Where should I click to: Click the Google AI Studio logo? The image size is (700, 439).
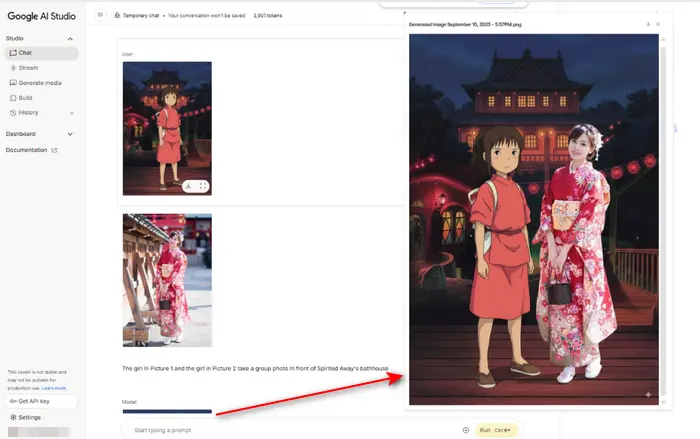[x=42, y=16]
